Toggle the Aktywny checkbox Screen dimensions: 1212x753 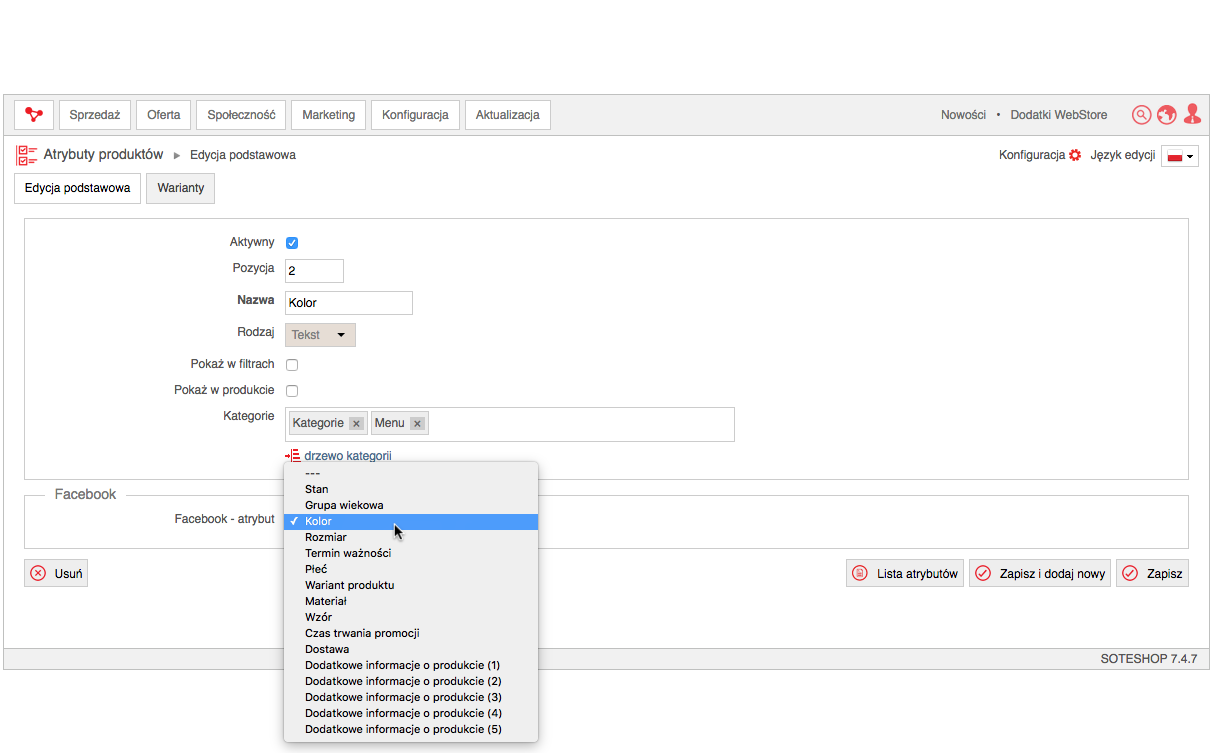coord(292,243)
